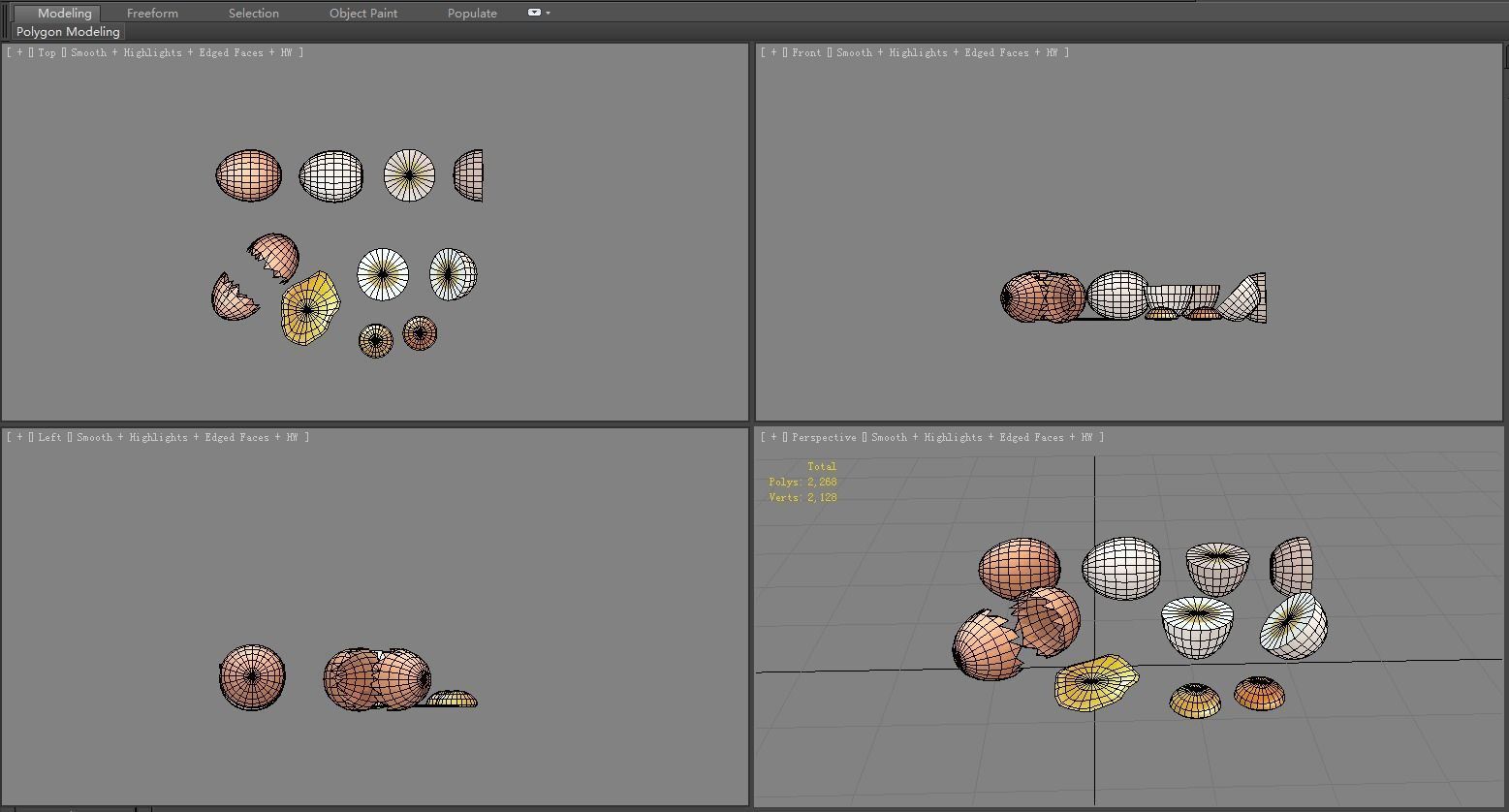The image size is (1509, 812).
Task: Open the Populate ribbon tab
Action: pyautogui.click(x=472, y=14)
